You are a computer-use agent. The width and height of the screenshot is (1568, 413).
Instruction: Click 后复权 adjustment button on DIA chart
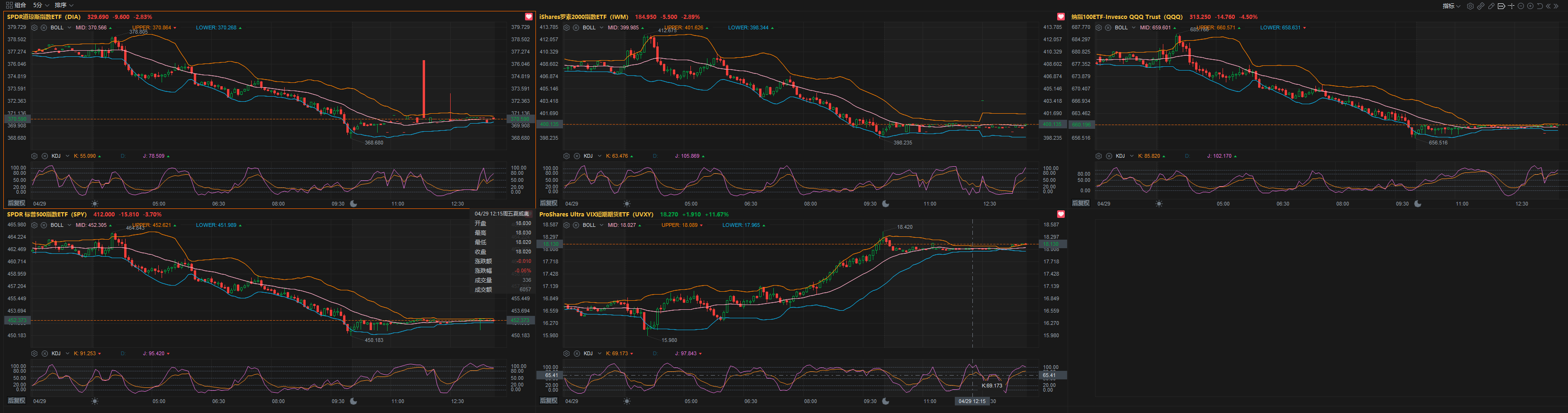point(16,203)
